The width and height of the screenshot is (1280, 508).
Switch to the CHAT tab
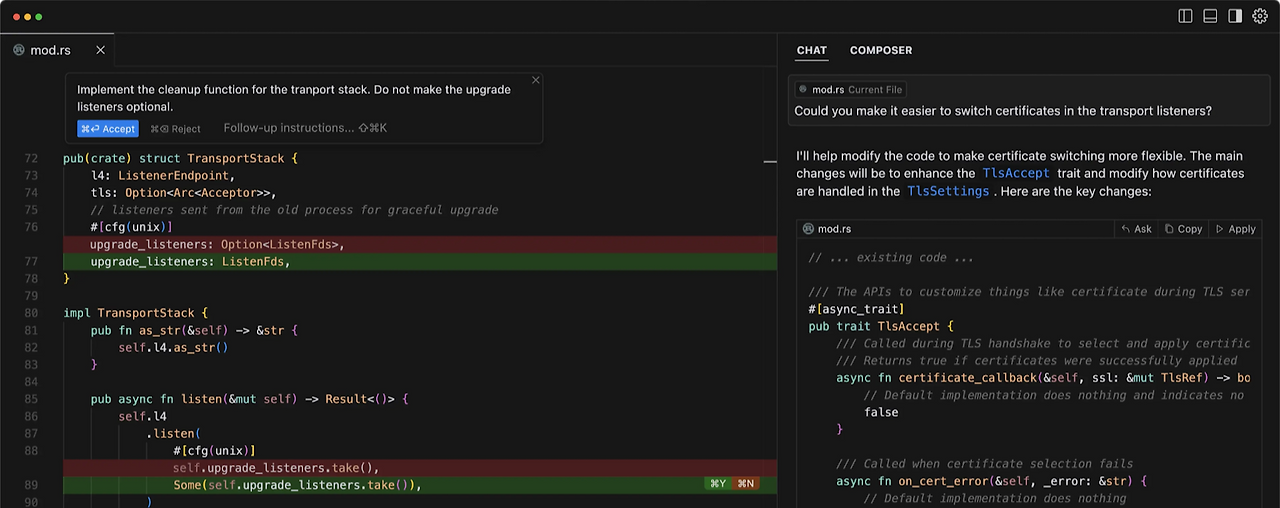(x=812, y=50)
